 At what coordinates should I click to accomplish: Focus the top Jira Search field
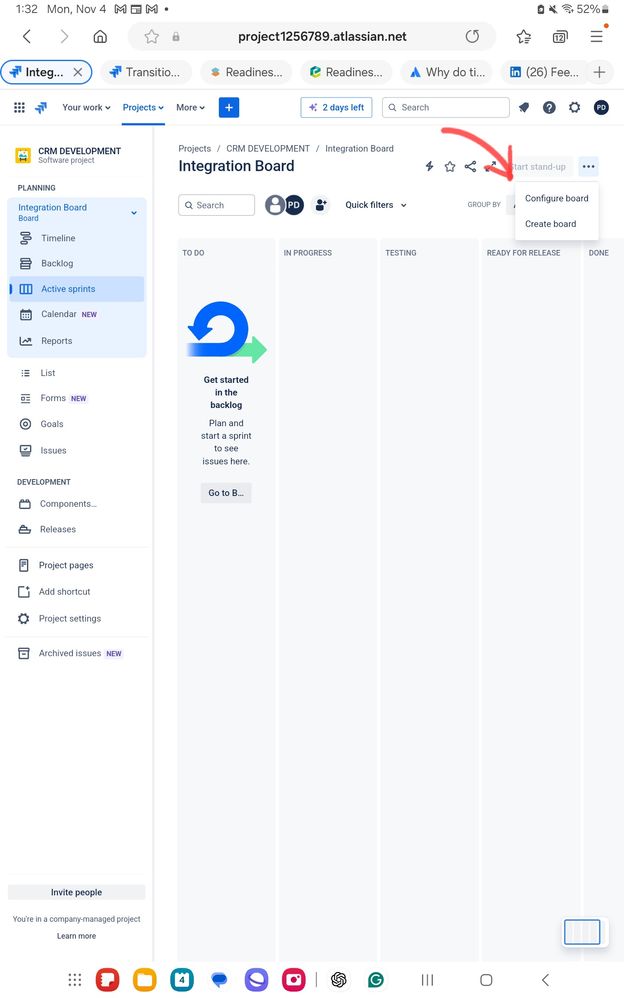click(x=446, y=108)
